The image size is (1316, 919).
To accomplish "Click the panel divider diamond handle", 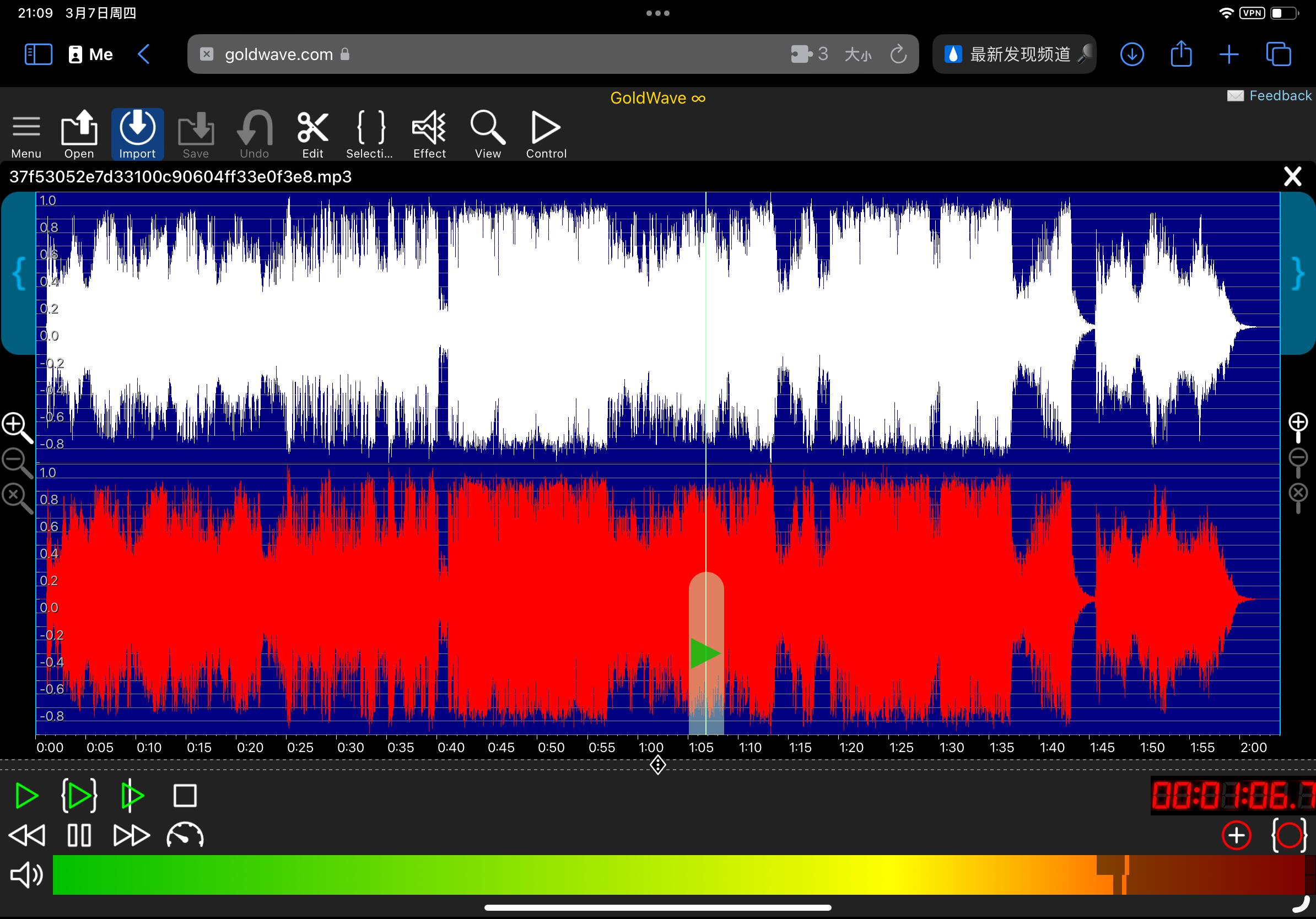I will pos(657,764).
